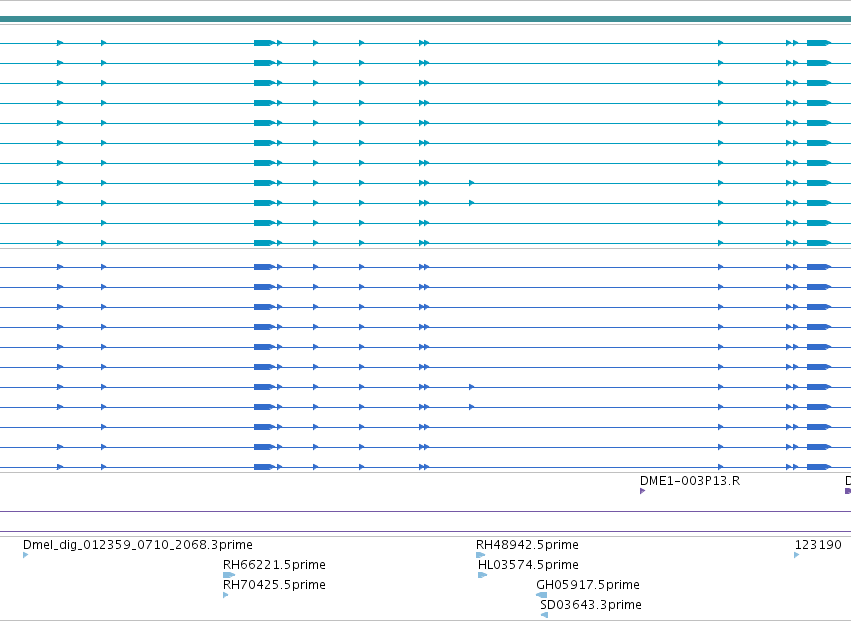Pick the HL03574.5prime feature glyph

482,575
